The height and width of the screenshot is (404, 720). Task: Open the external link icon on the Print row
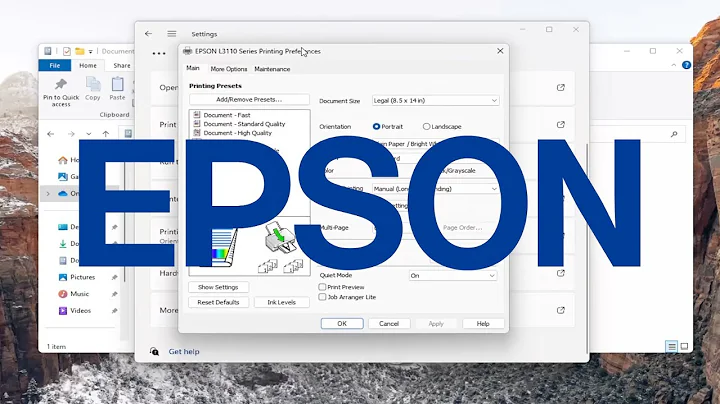click(561, 124)
